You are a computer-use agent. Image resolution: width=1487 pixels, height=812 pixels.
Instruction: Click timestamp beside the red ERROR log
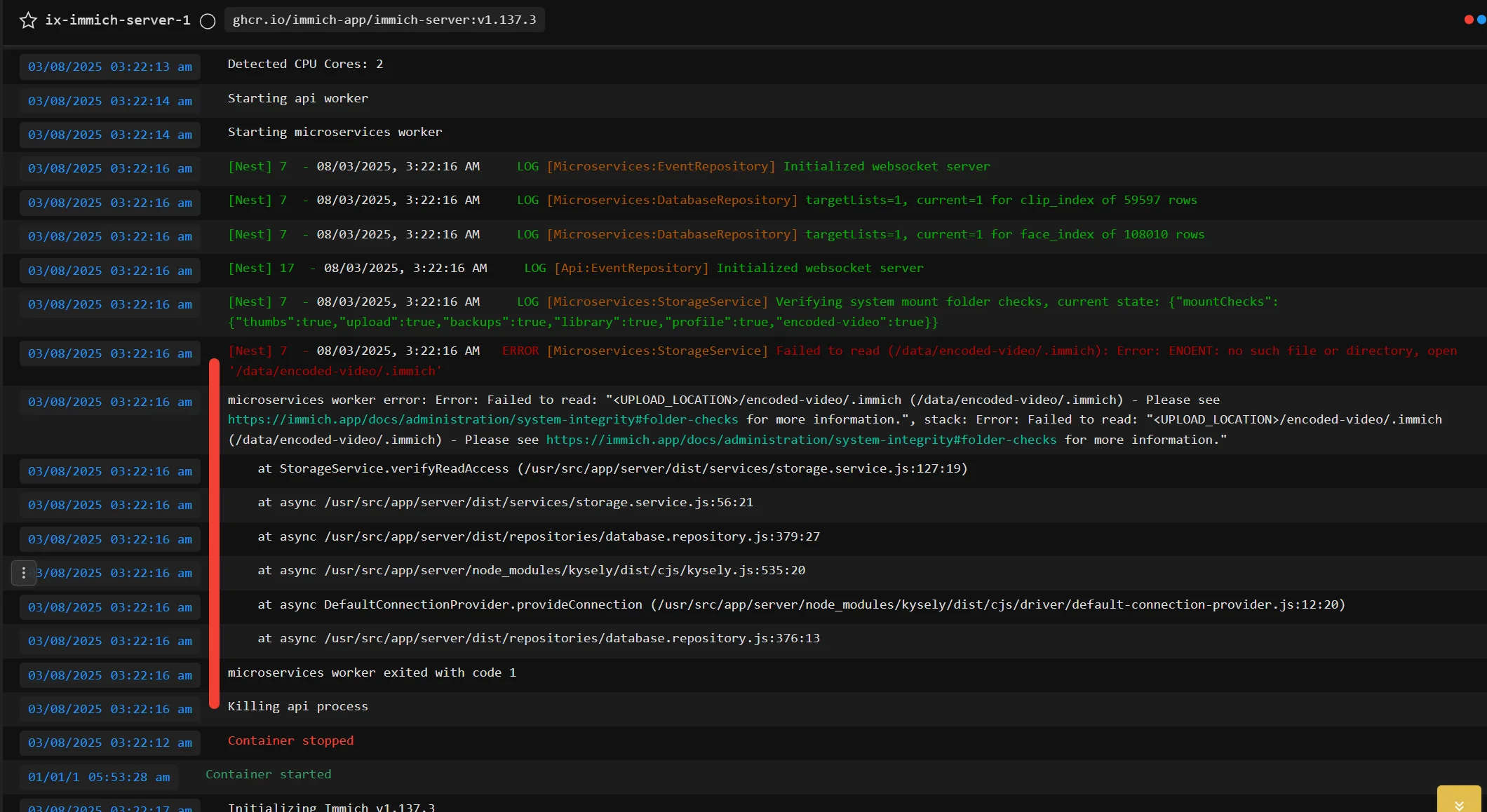(x=110, y=353)
